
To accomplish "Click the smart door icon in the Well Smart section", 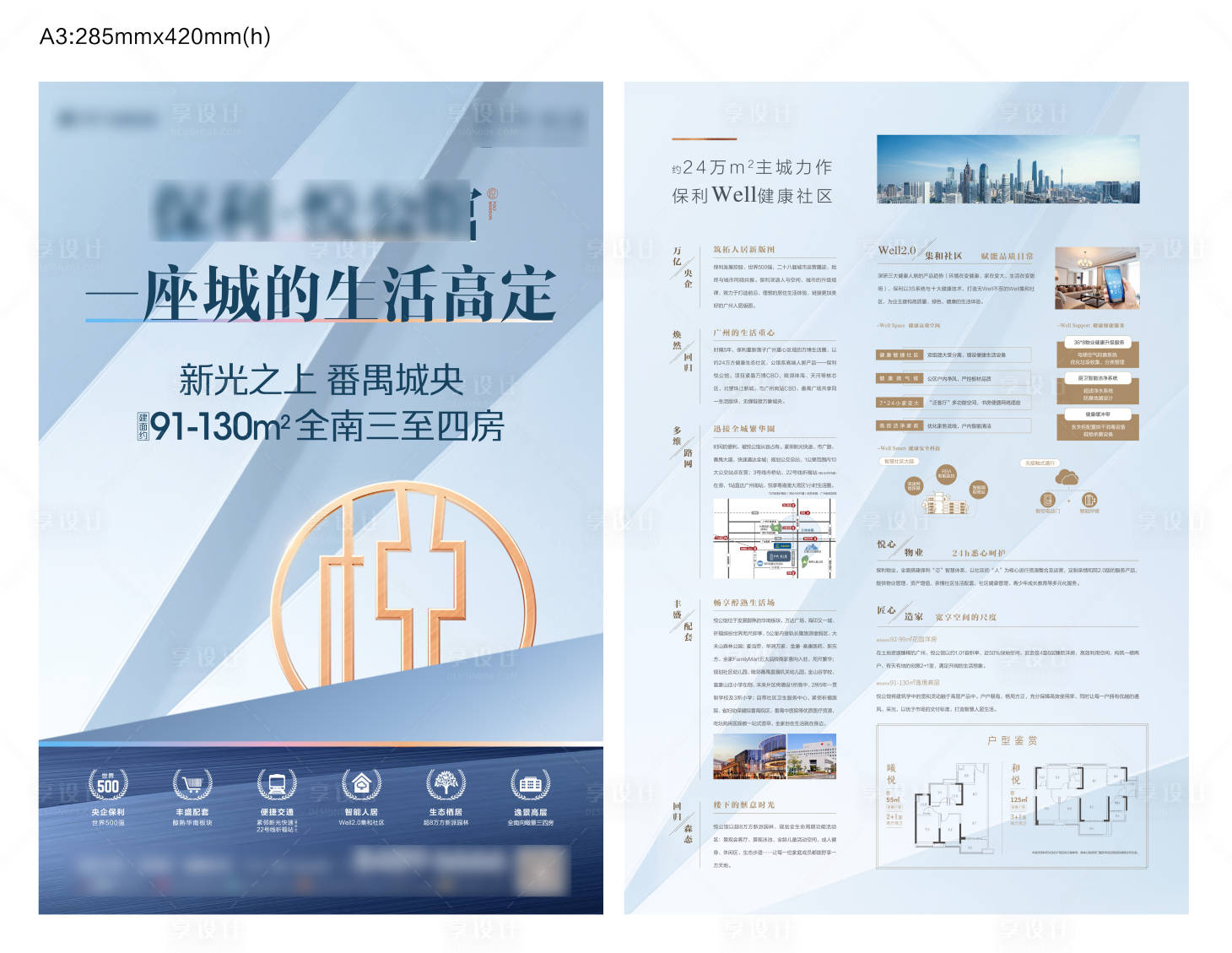I will 1047,500.
